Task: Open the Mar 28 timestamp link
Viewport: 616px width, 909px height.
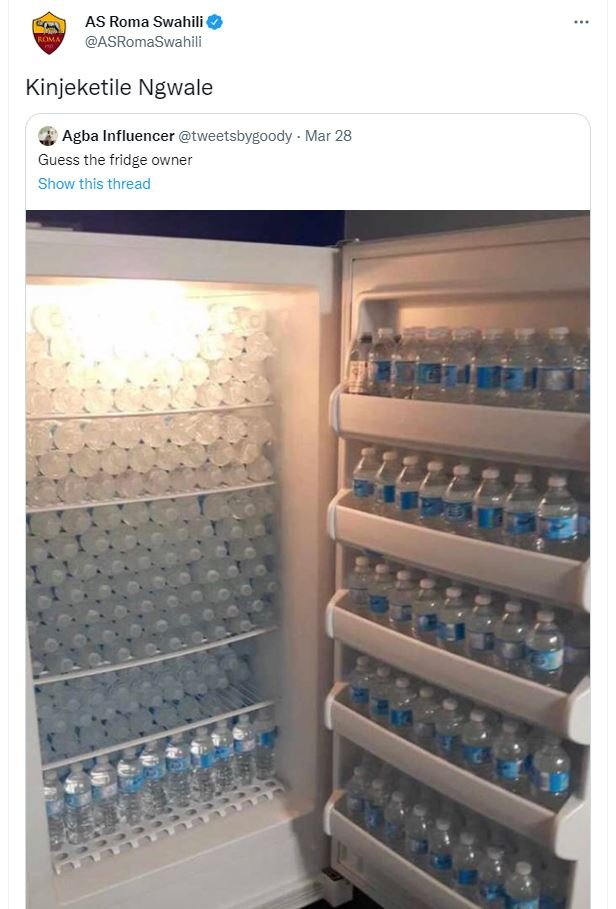Action: coord(328,136)
